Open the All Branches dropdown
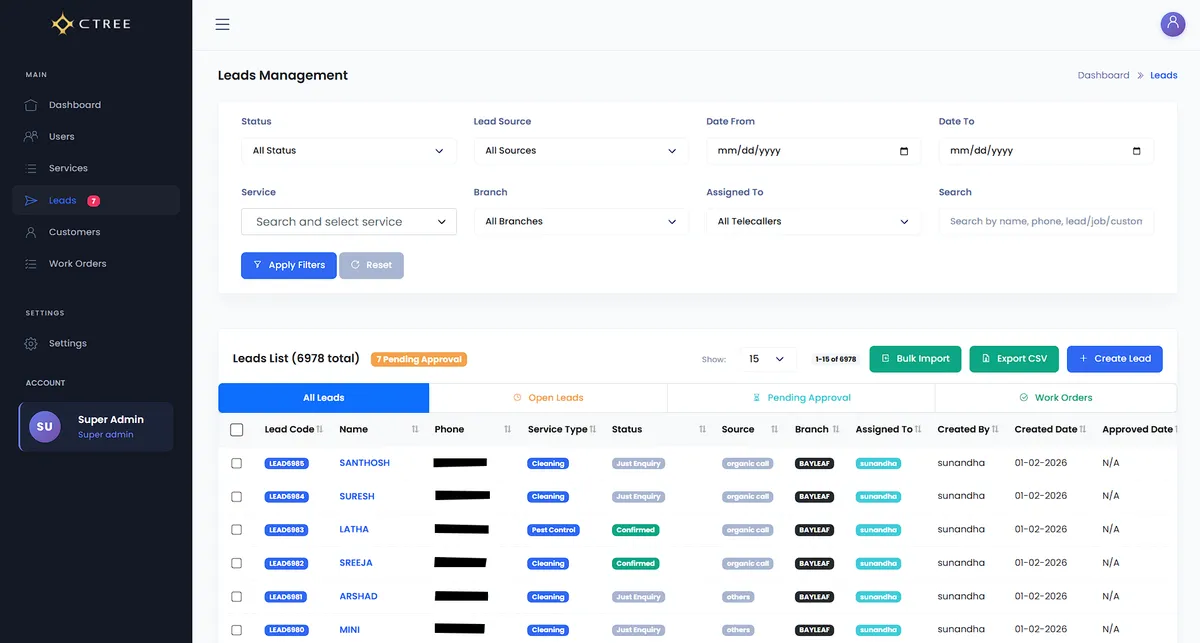This screenshot has height=643, width=1200. 581,221
